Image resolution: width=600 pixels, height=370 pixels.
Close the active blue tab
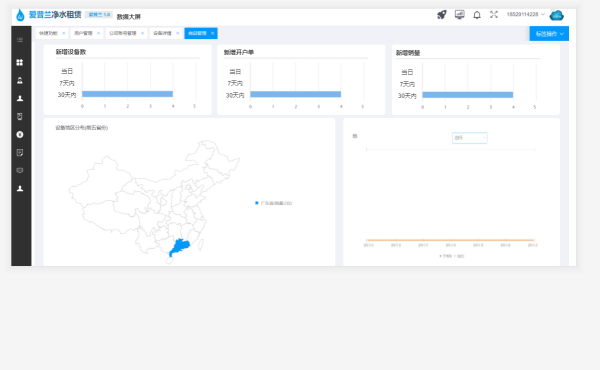pyautogui.click(x=212, y=33)
